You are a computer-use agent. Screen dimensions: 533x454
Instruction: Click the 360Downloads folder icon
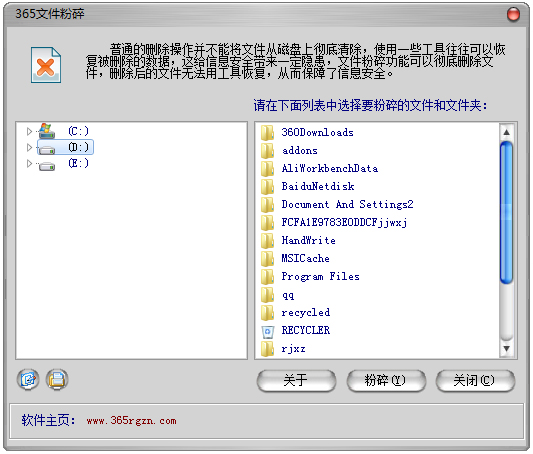click(268, 133)
